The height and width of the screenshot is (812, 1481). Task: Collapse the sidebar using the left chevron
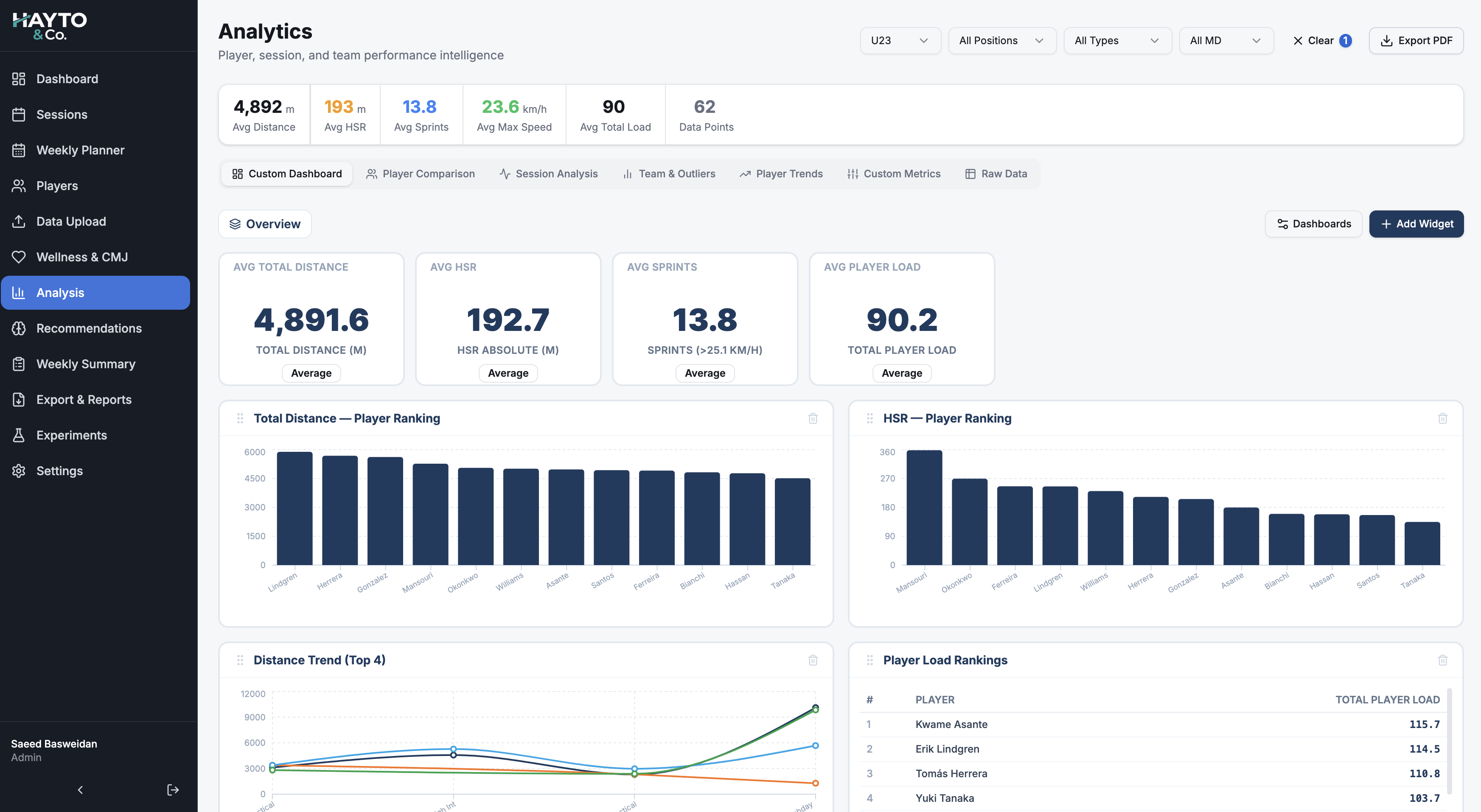tap(81, 790)
